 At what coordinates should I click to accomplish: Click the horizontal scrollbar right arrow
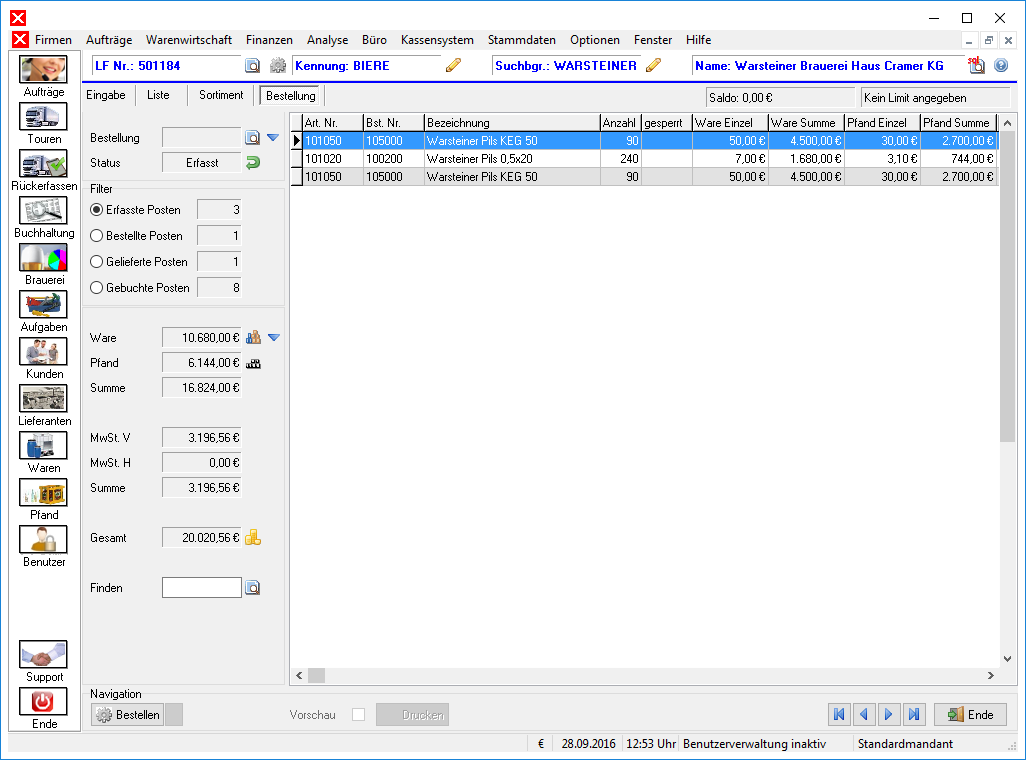991,676
